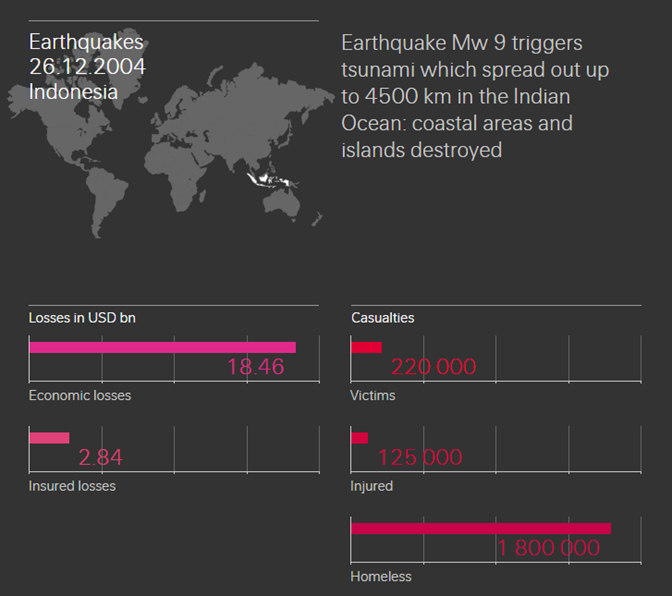Click the Earthquake Mw 9 description paragraph
Viewport: 672px width, 596px height.
click(x=475, y=96)
